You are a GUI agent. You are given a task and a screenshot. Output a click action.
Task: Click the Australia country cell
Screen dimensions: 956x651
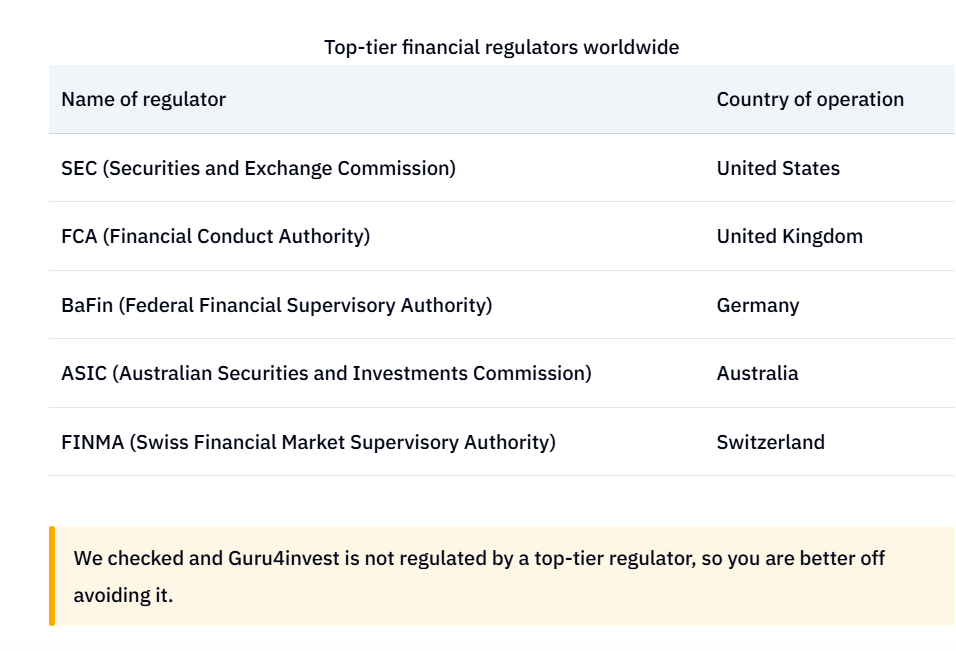(757, 373)
